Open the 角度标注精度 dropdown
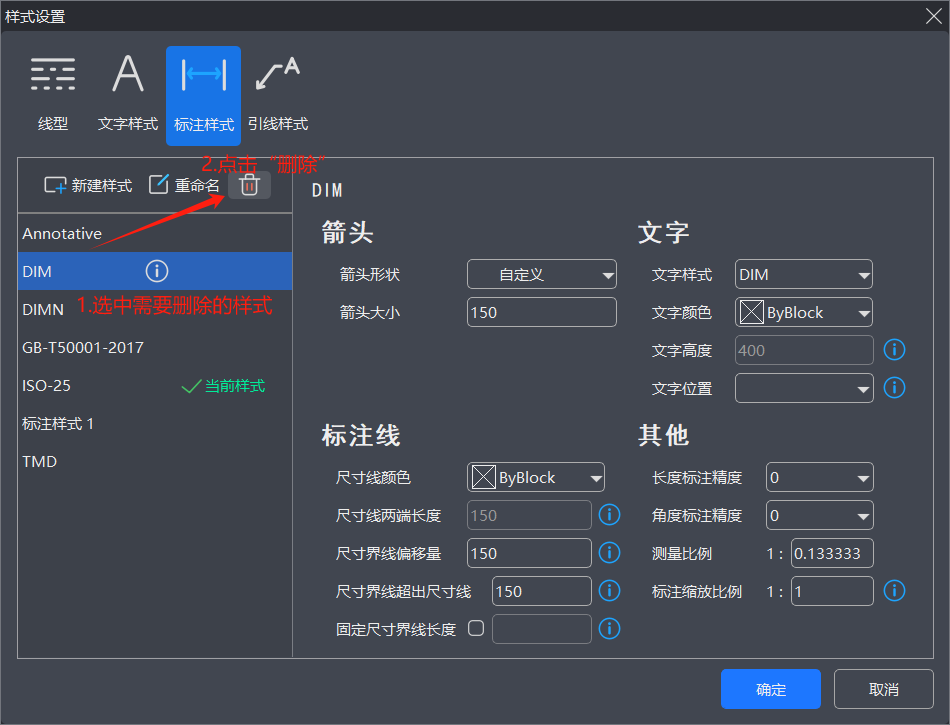 click(x=819, y=516)
